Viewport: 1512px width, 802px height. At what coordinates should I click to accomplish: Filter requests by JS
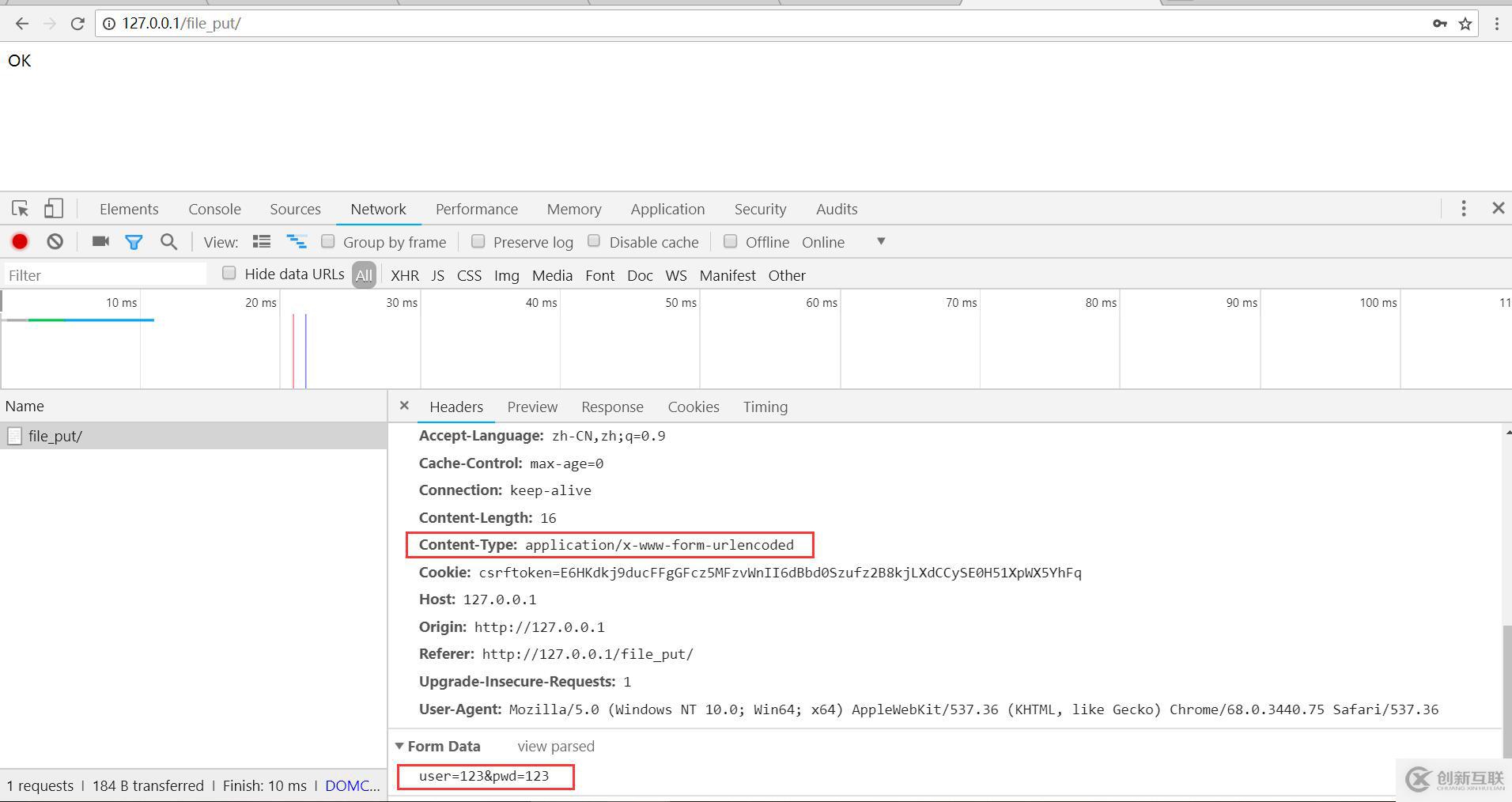tap(437, 275)
